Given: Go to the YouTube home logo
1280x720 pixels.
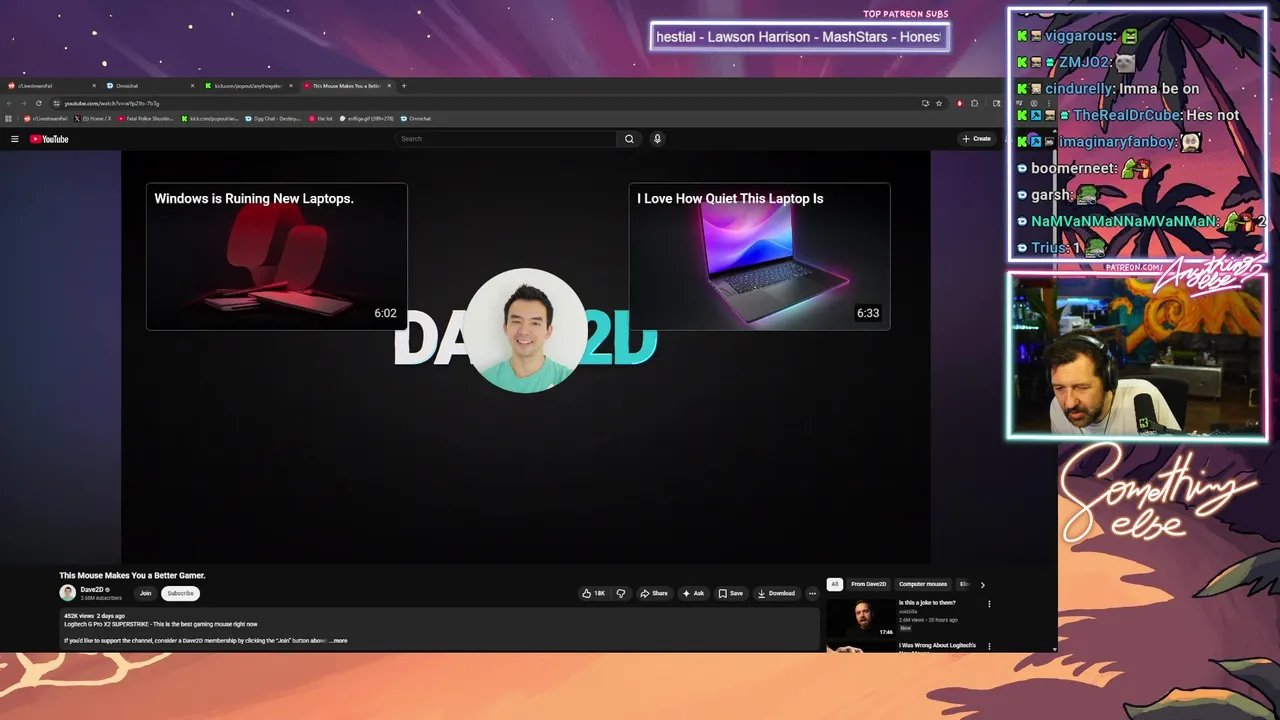Looking at the screenshot, I should 49,139.
